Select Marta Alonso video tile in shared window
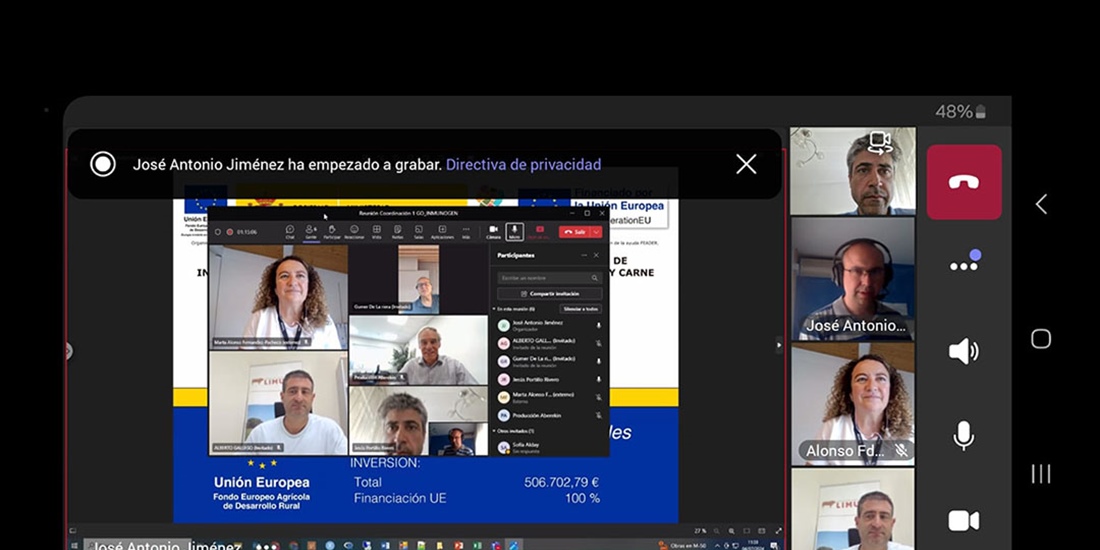Image resolution: width=1100 pixels, height=550 pixels. click(278, 297)
